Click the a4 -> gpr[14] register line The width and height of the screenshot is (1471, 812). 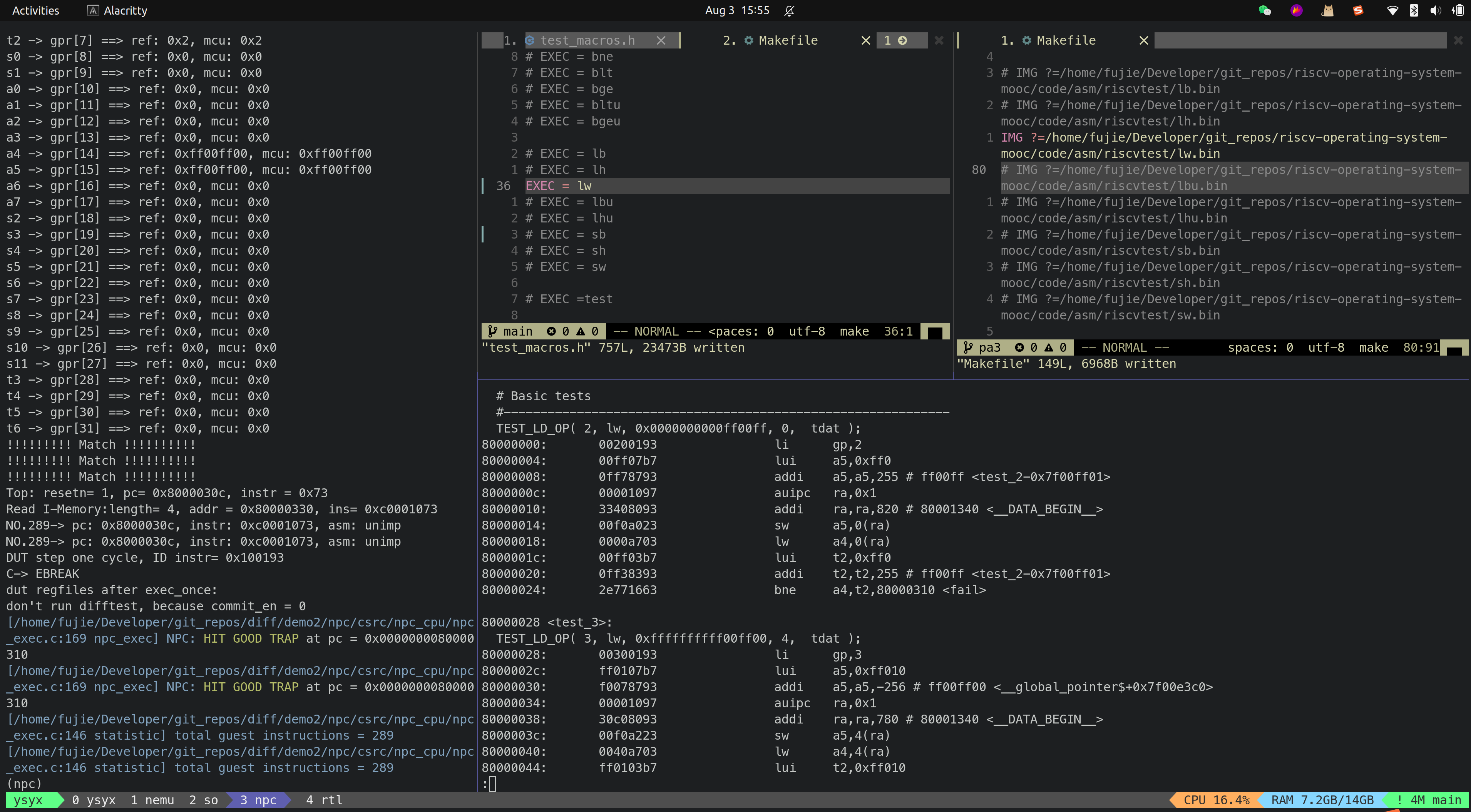188,154
